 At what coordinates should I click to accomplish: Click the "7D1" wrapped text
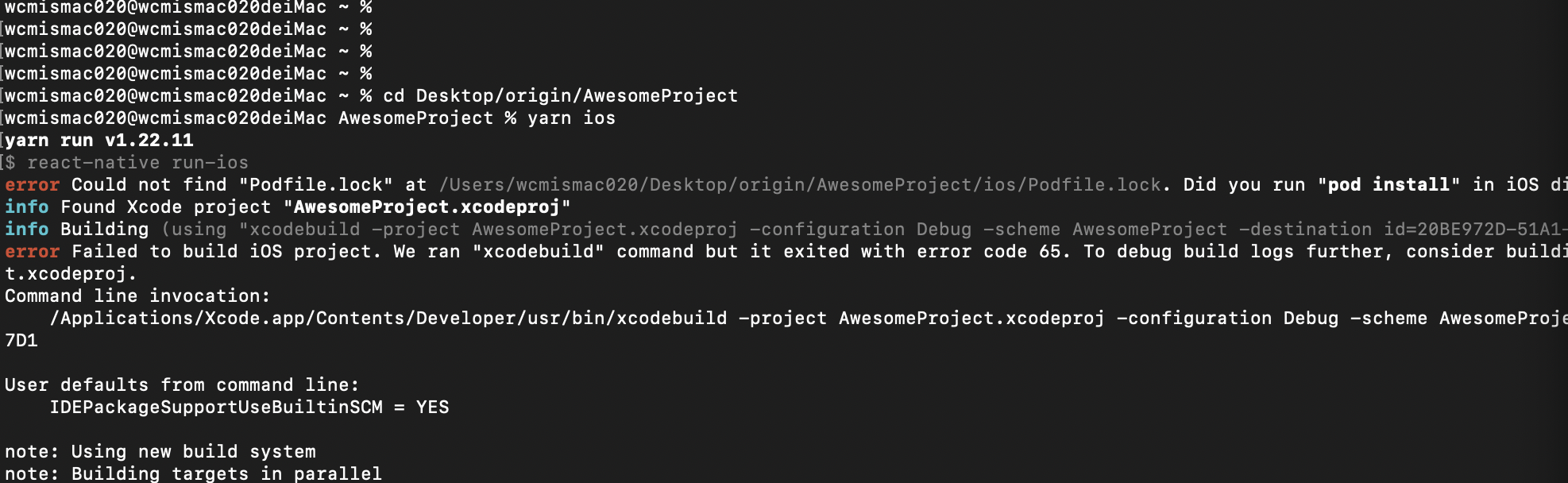pyautogui.click(x=21, y=341)
